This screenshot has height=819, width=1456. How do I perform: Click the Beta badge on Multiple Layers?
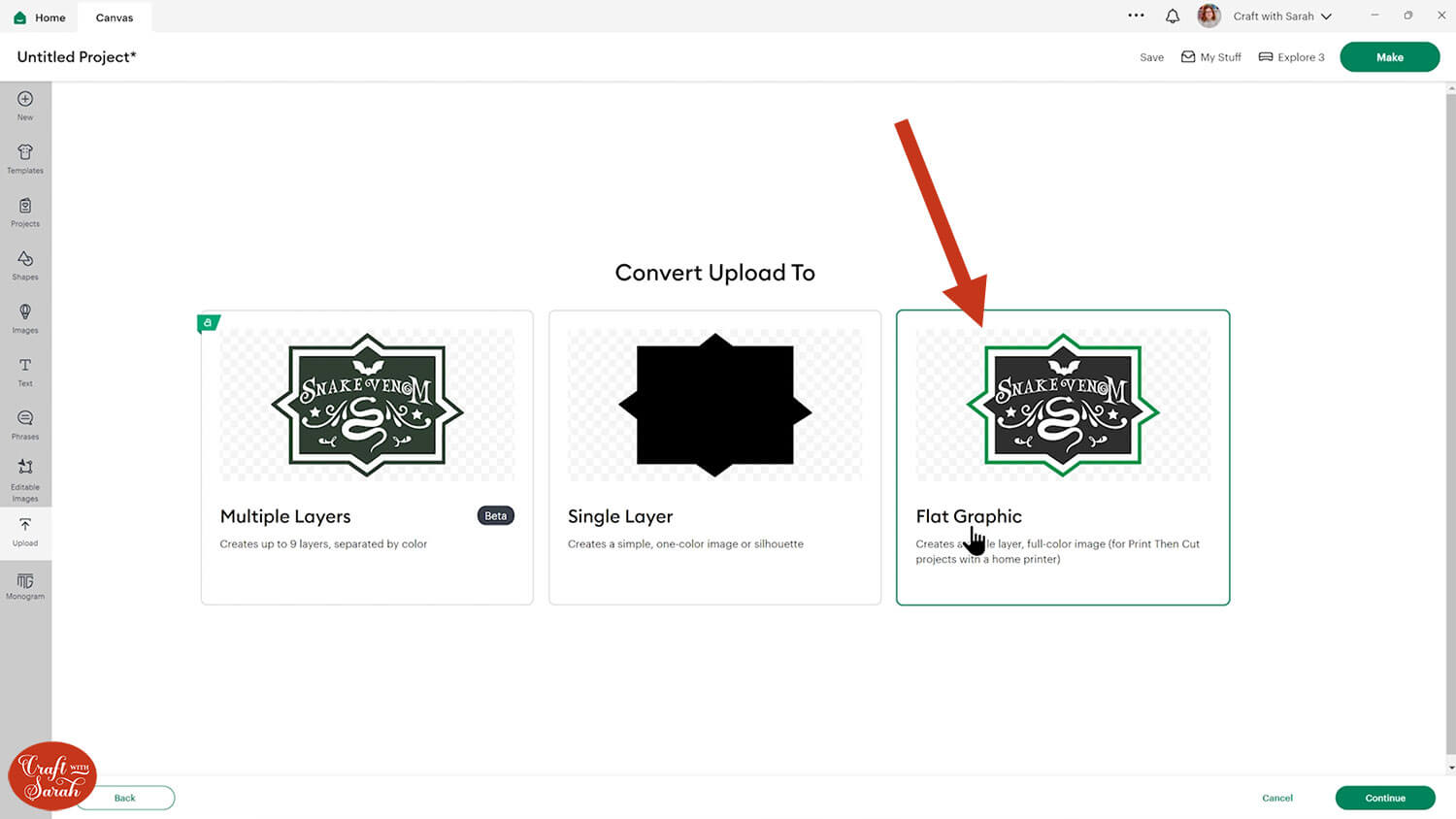pyautogui.click(x=495, y=516)
